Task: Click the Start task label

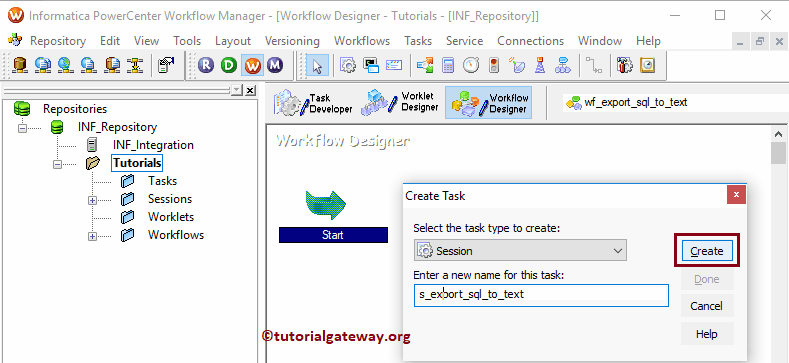Action: 333,235
